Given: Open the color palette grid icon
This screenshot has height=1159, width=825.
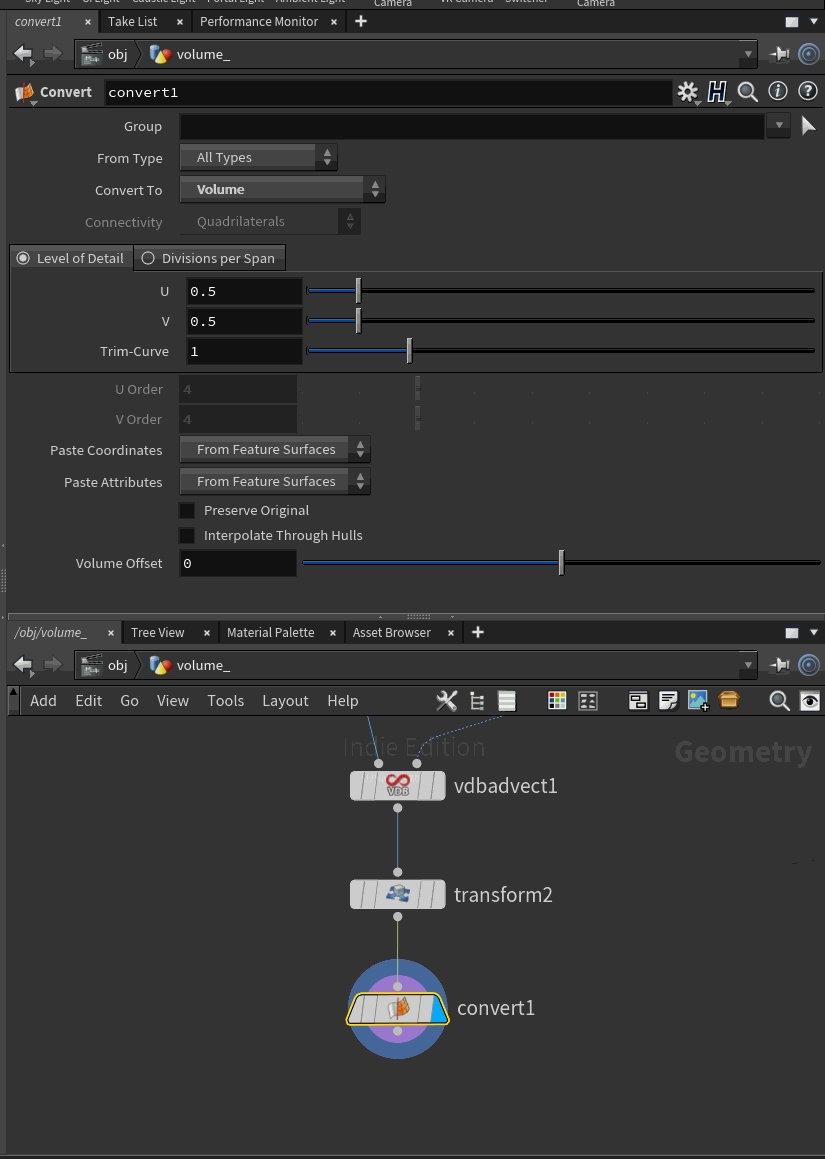Looking at the screenshot, I should click(x=557, y=701).
